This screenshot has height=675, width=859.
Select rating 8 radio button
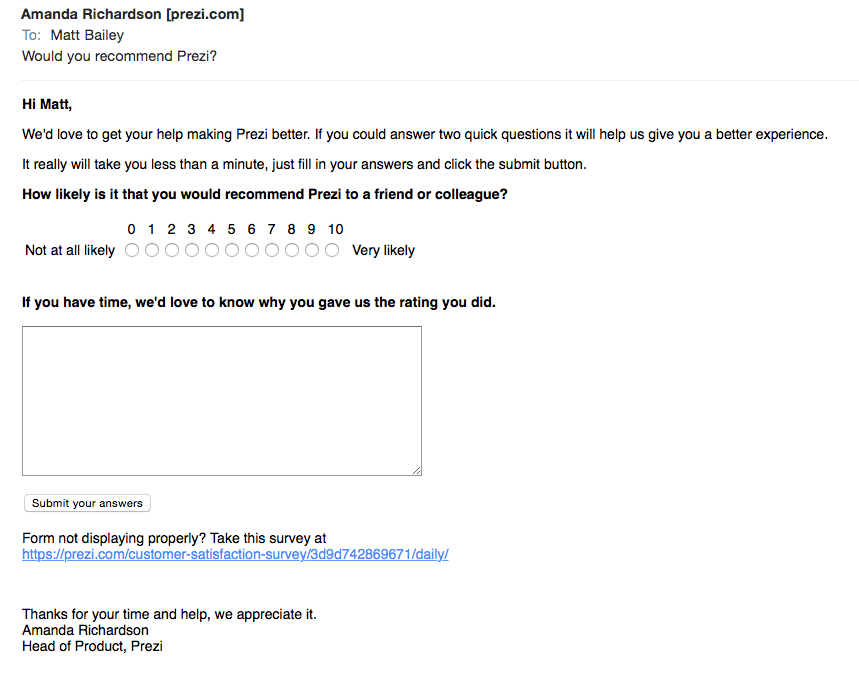pos(292,250)
